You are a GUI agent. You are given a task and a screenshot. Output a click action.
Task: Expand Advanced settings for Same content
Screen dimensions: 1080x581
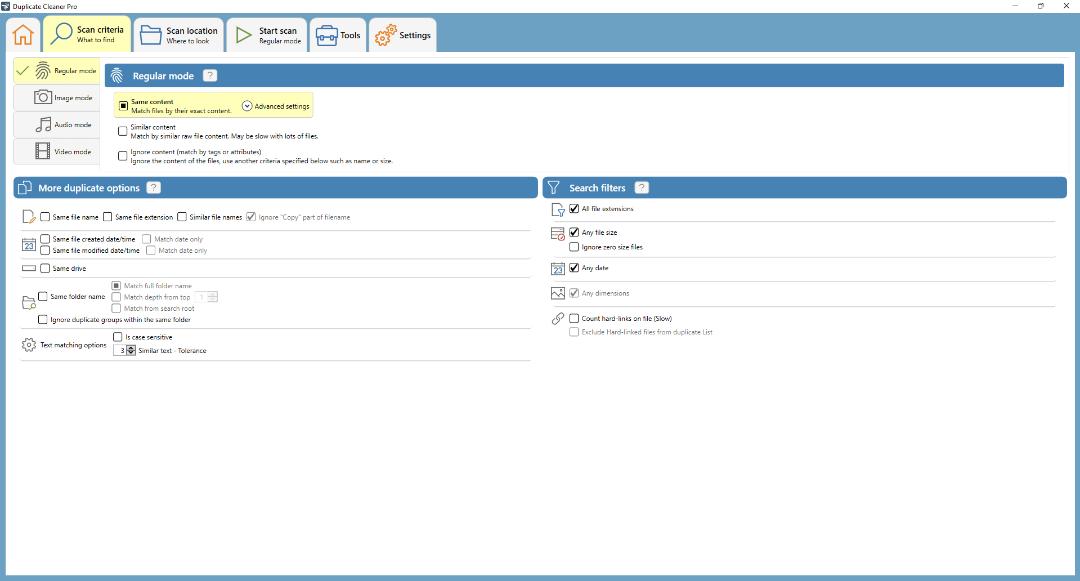[x=276, y=106]
